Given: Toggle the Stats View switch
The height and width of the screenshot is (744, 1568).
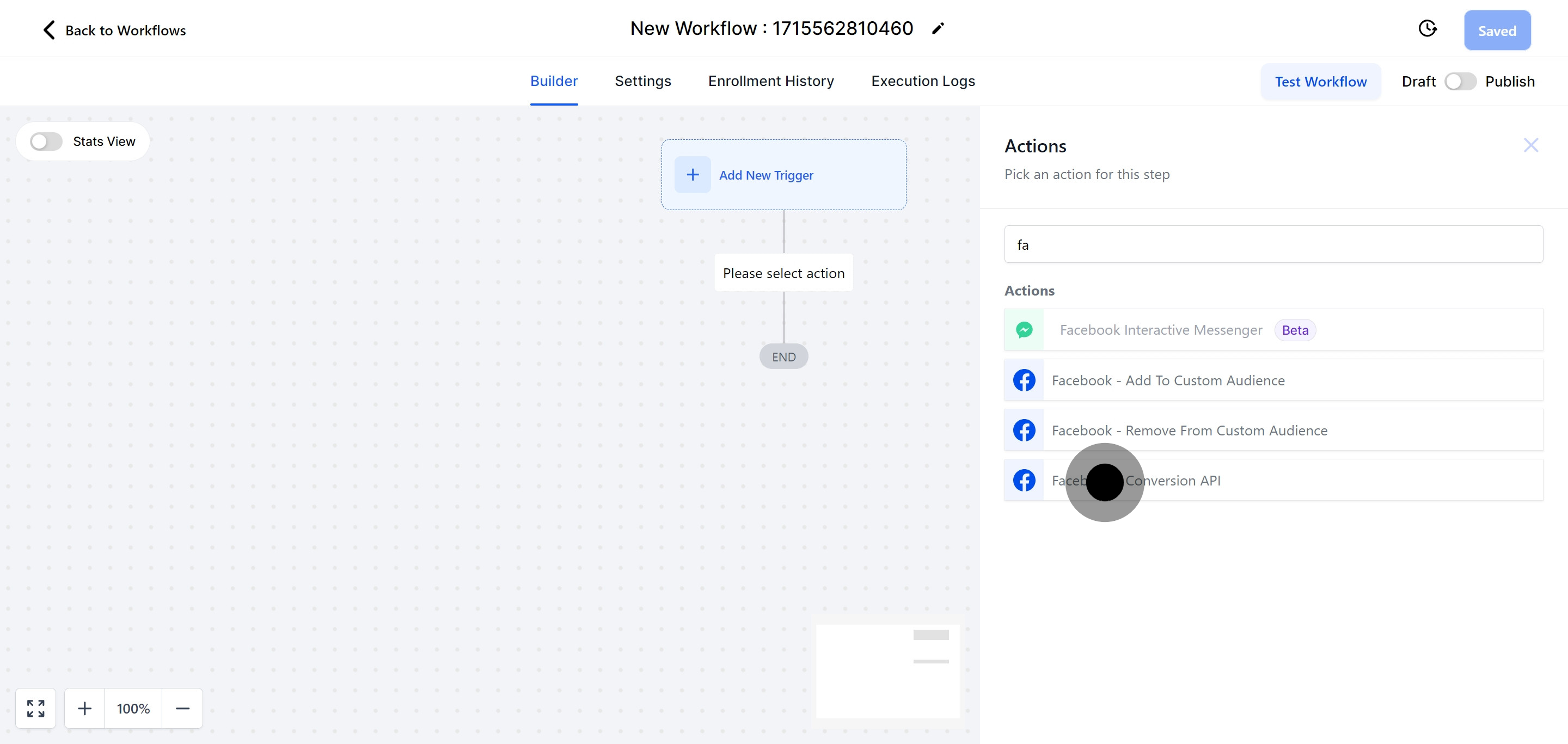Looking at the screenshot, I should click(x=45, y=140).
